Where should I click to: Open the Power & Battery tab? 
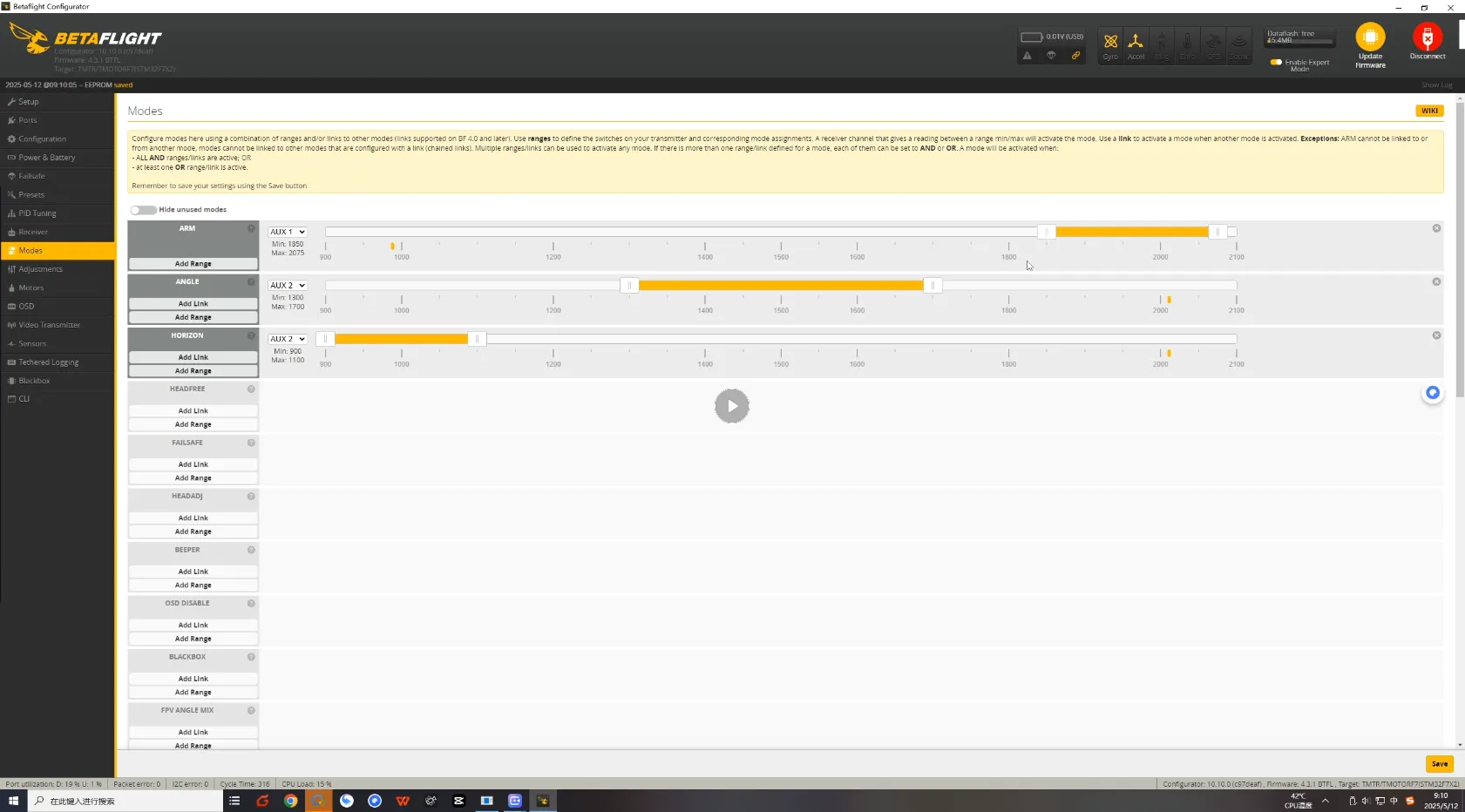tap(58, 158)
